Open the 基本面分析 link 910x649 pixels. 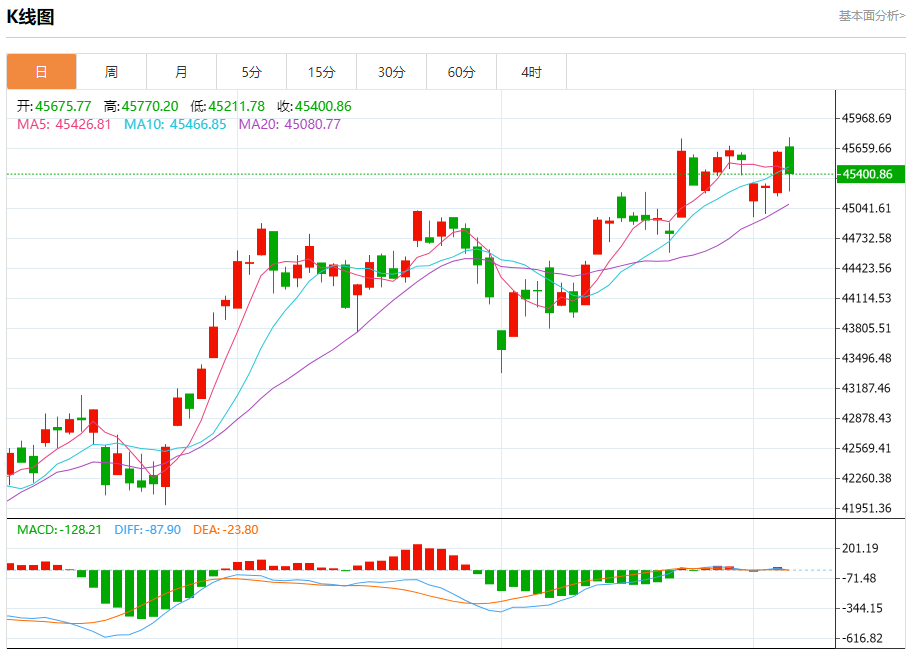(870, 16)
